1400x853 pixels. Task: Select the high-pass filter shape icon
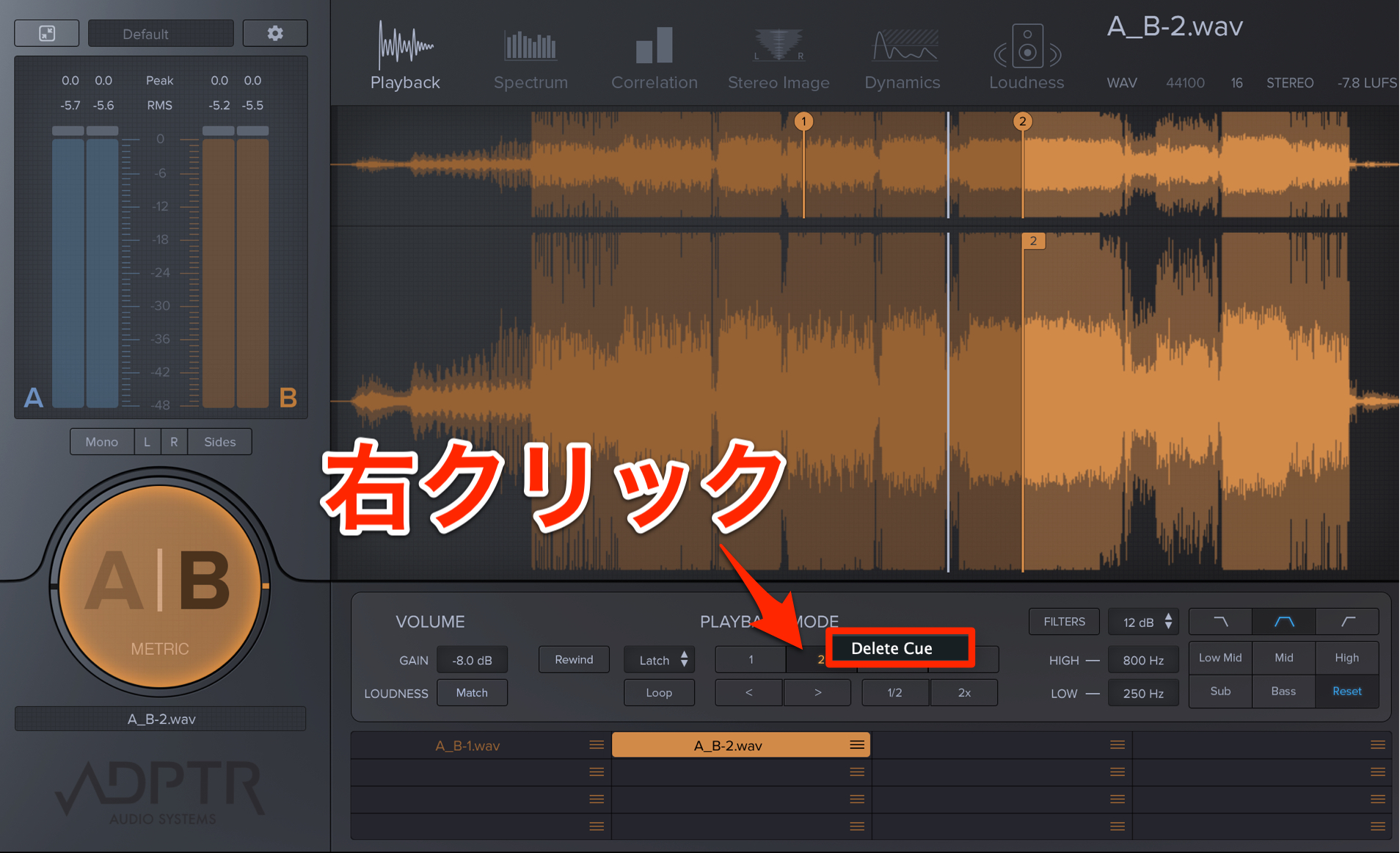pos(1347,622)
